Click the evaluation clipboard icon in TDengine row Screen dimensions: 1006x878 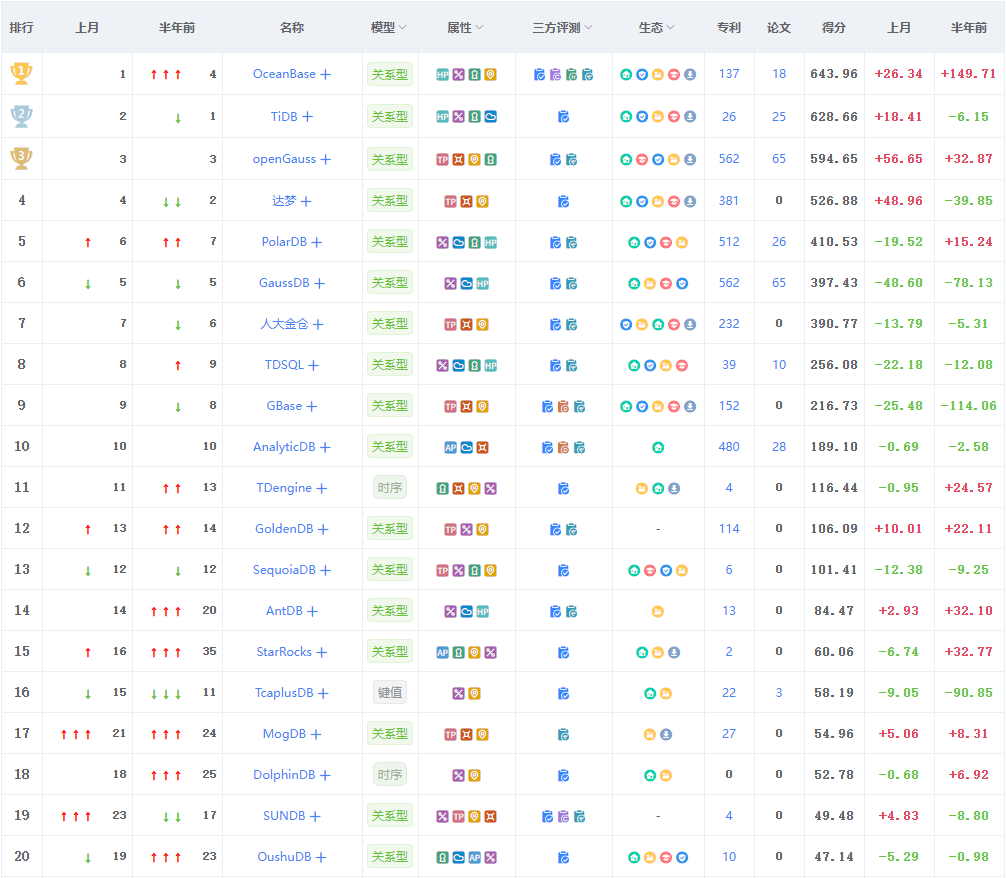point(563,488)
